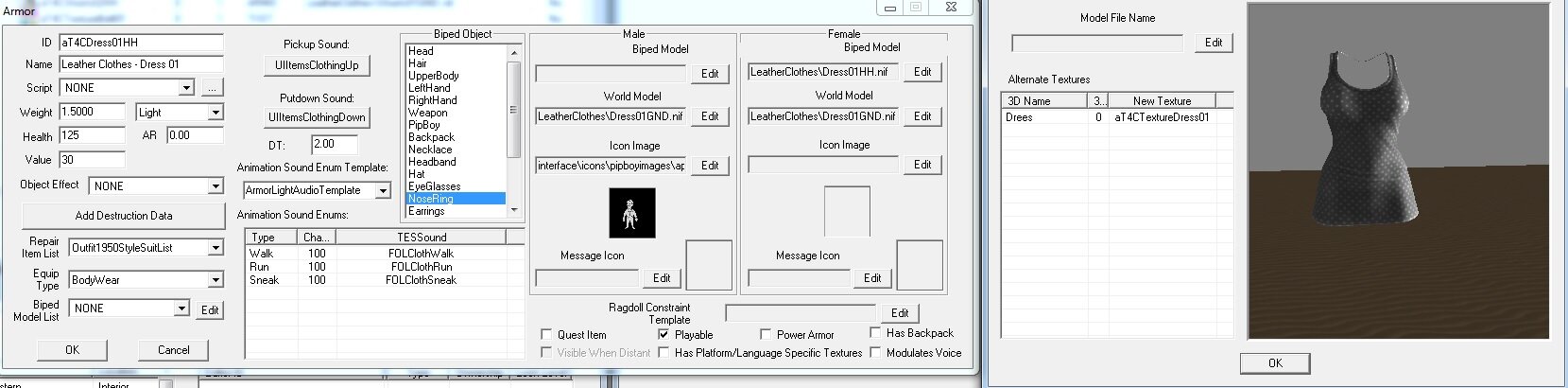This screenshot has height=388, width=1568.
Task: Click Add Destruction Data button
Action: pyautogui.click(x=124, y=216)
